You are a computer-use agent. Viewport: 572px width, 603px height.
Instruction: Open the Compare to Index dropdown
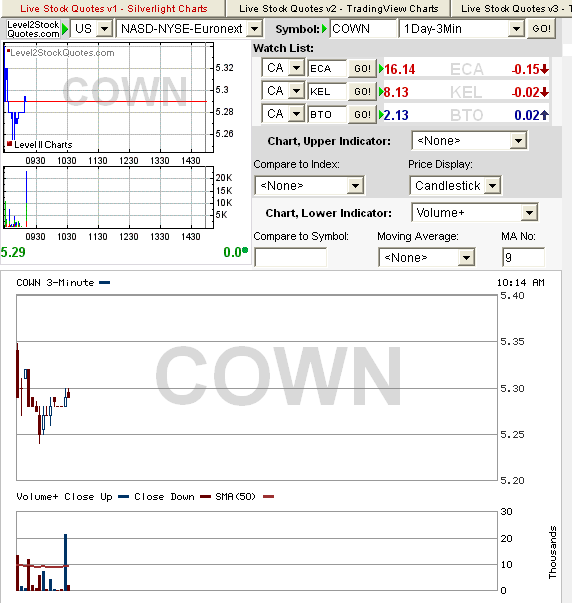[309, 186]
